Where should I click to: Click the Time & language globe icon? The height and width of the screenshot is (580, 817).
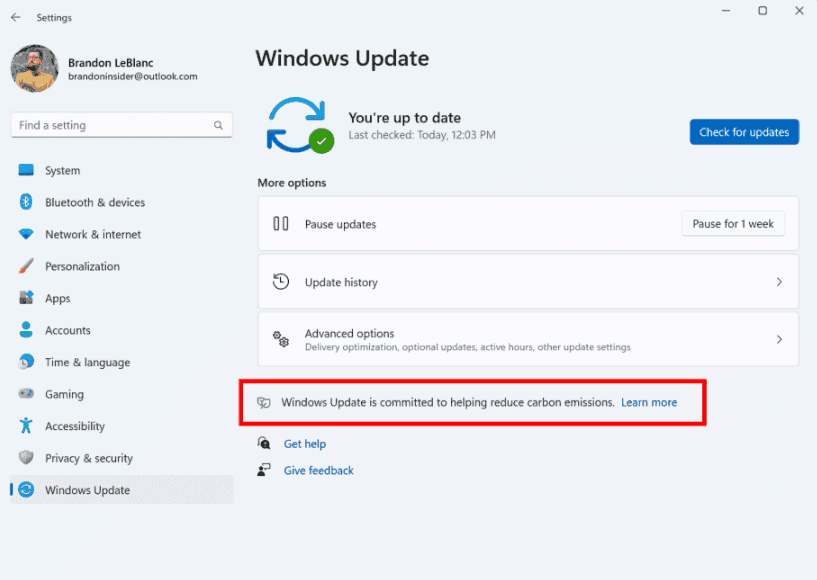(x=26, y=361)
